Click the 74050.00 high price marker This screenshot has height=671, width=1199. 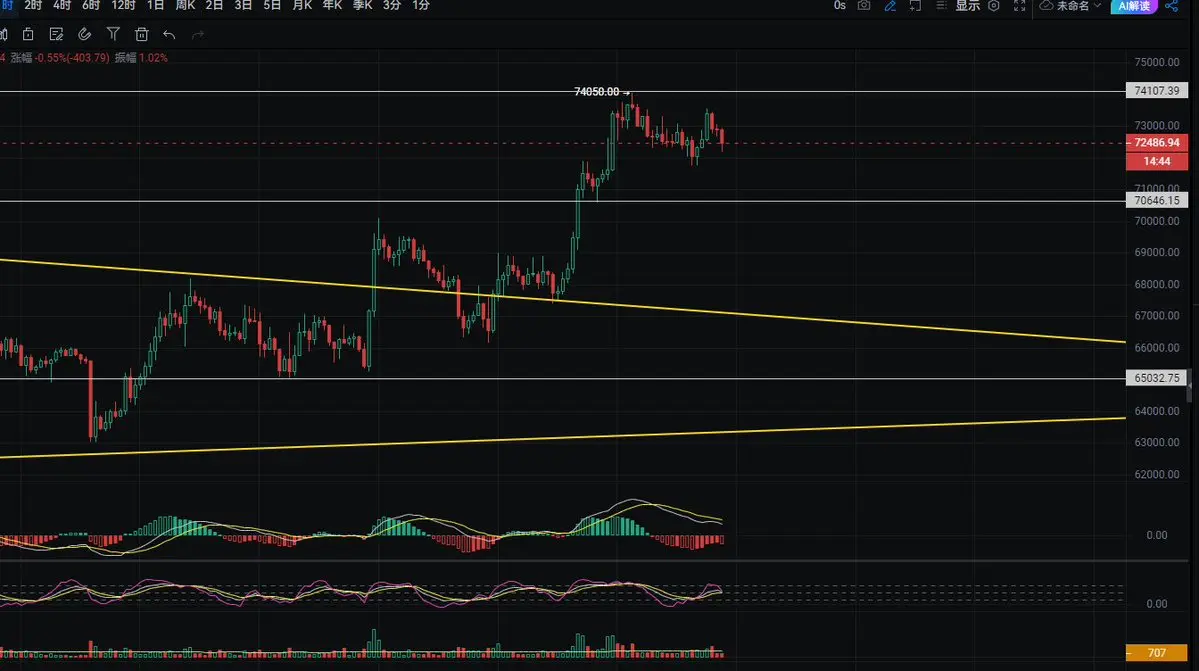tap(601, 92)
